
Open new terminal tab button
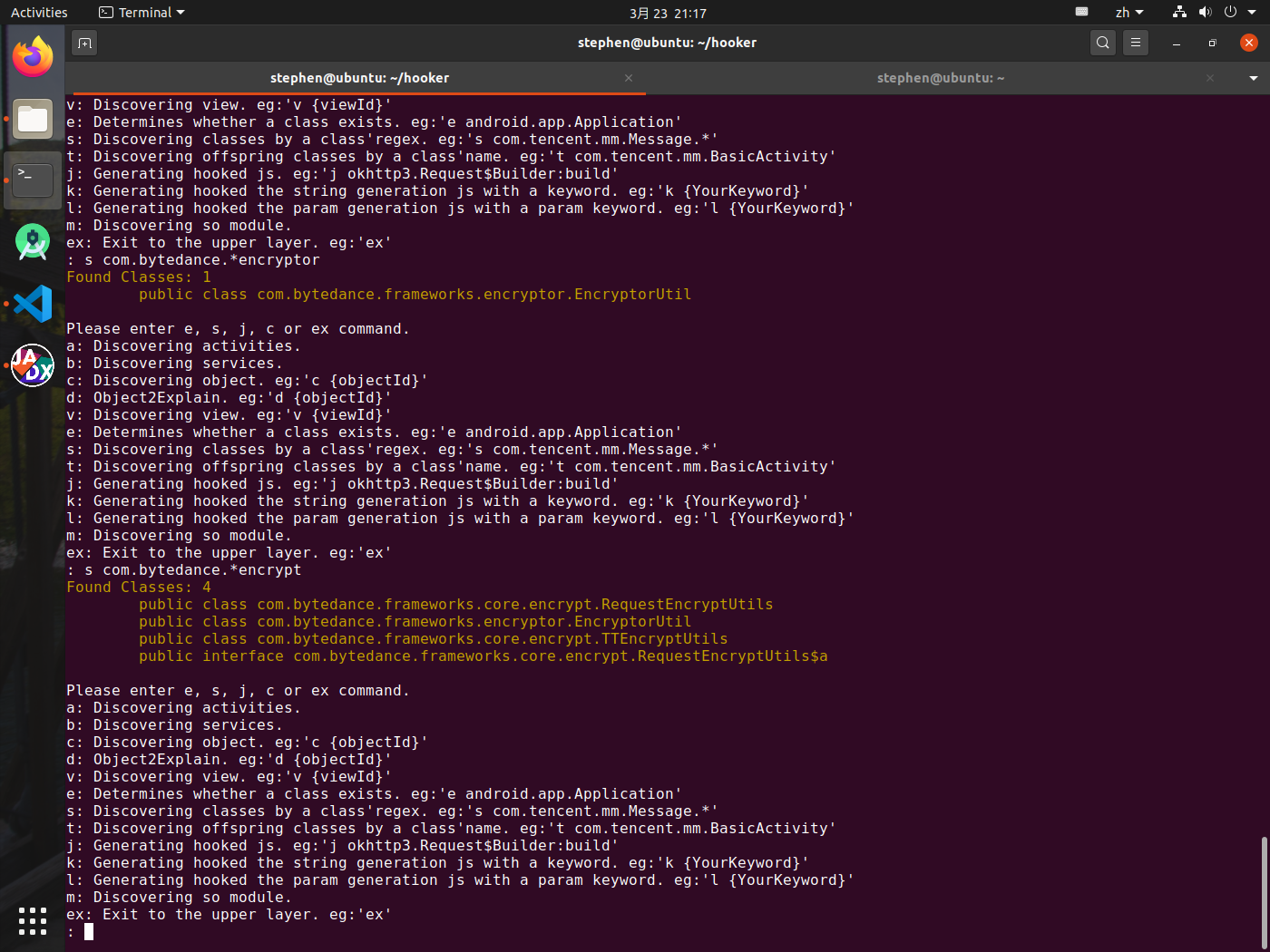[x=84, y=43]
